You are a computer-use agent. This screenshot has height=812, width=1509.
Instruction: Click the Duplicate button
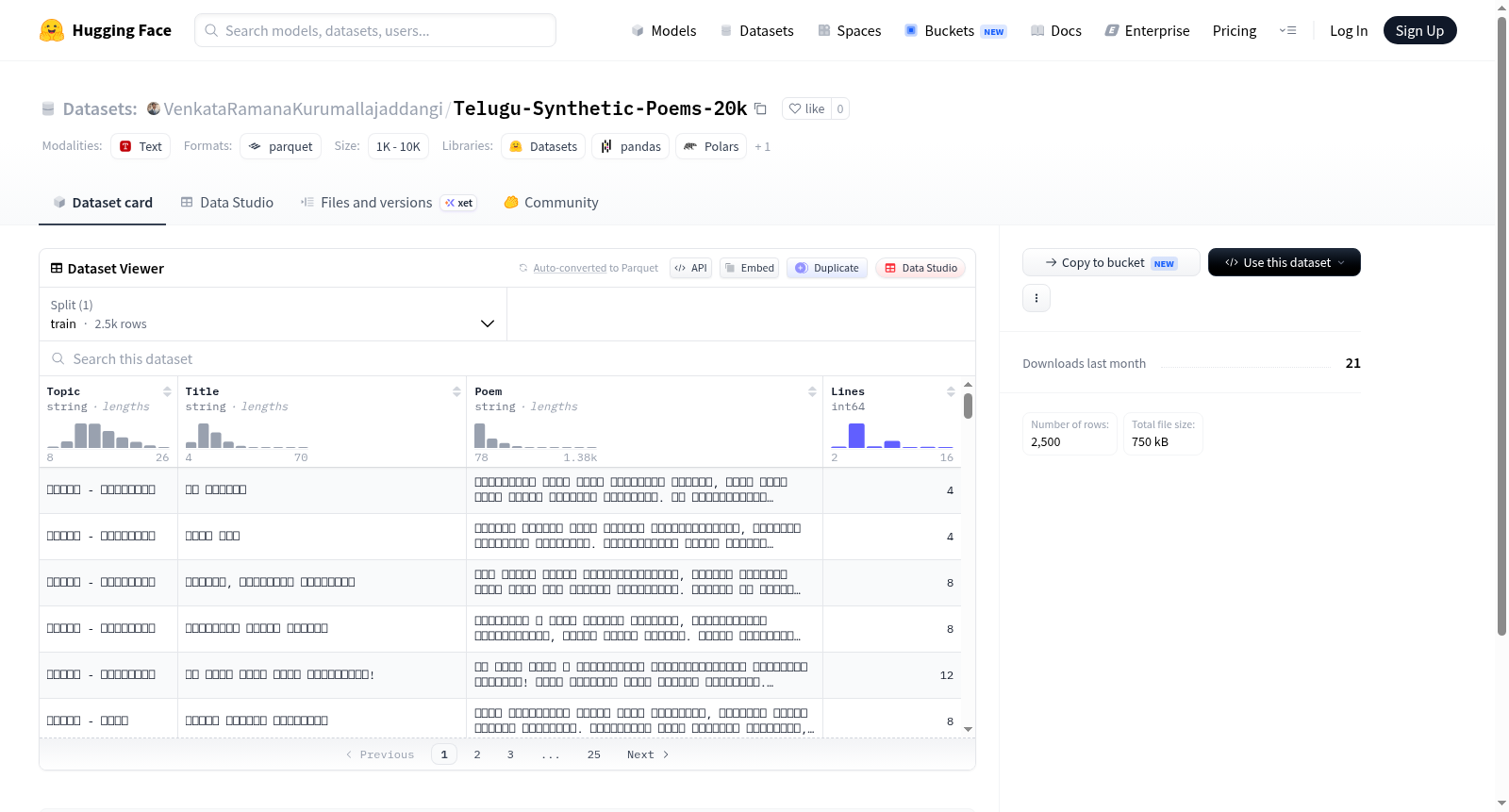click(826, 268)
